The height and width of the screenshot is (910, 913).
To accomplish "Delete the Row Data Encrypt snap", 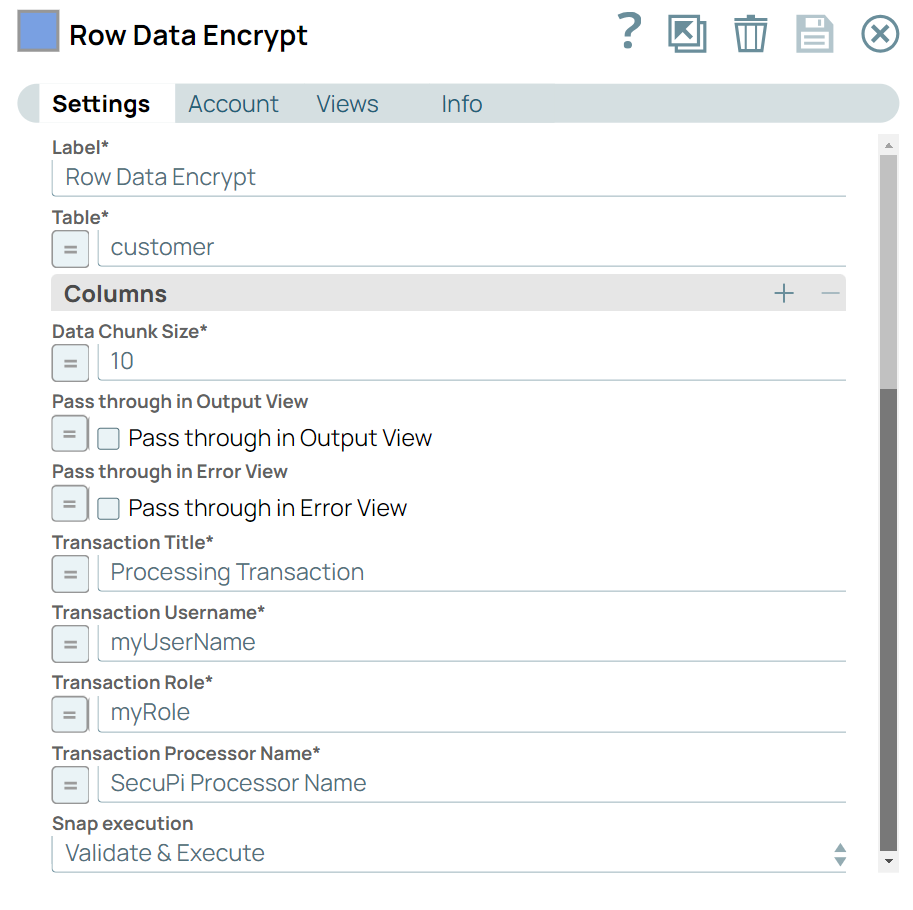I will (751, 33).
